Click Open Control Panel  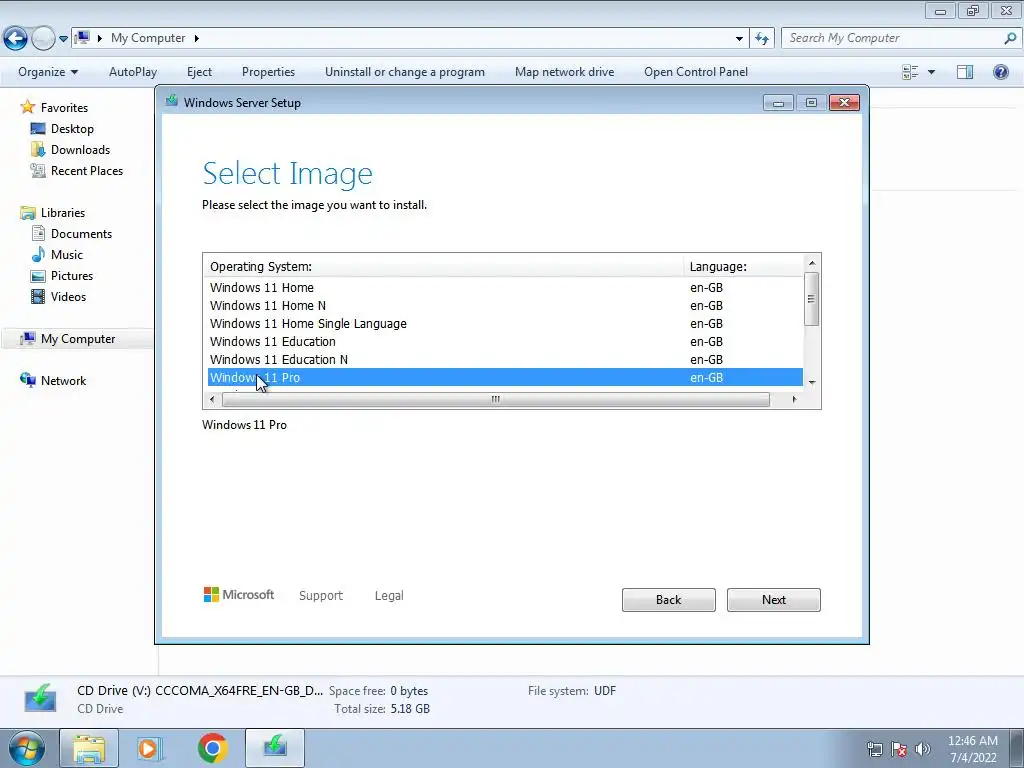(696, 72)
